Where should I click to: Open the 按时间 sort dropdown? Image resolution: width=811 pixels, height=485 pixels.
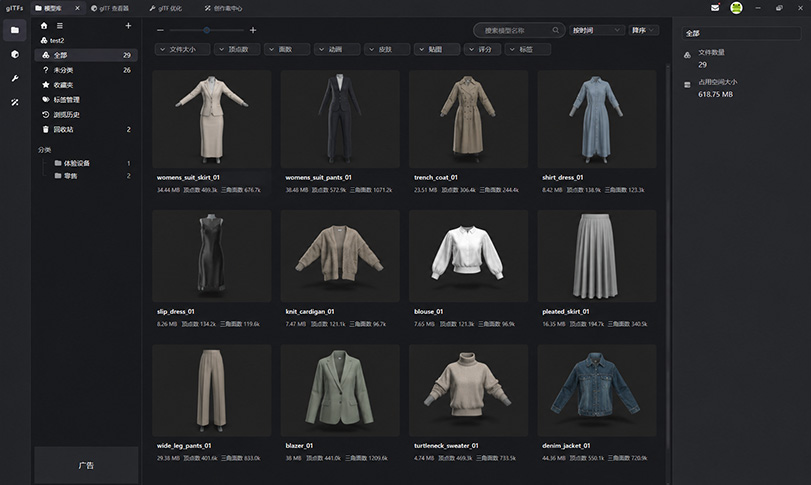coord(596,31)
